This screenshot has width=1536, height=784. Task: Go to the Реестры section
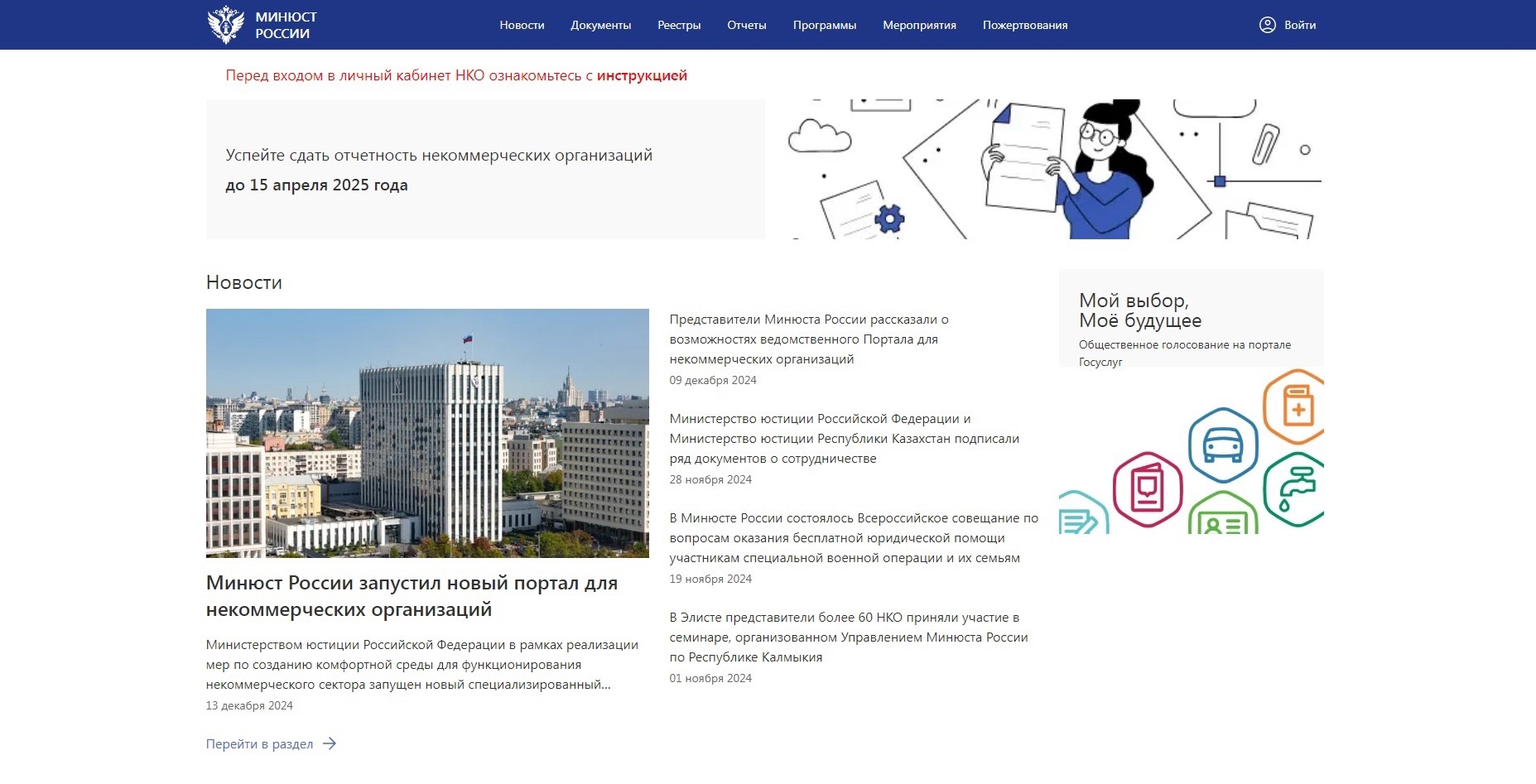[679, 25]
